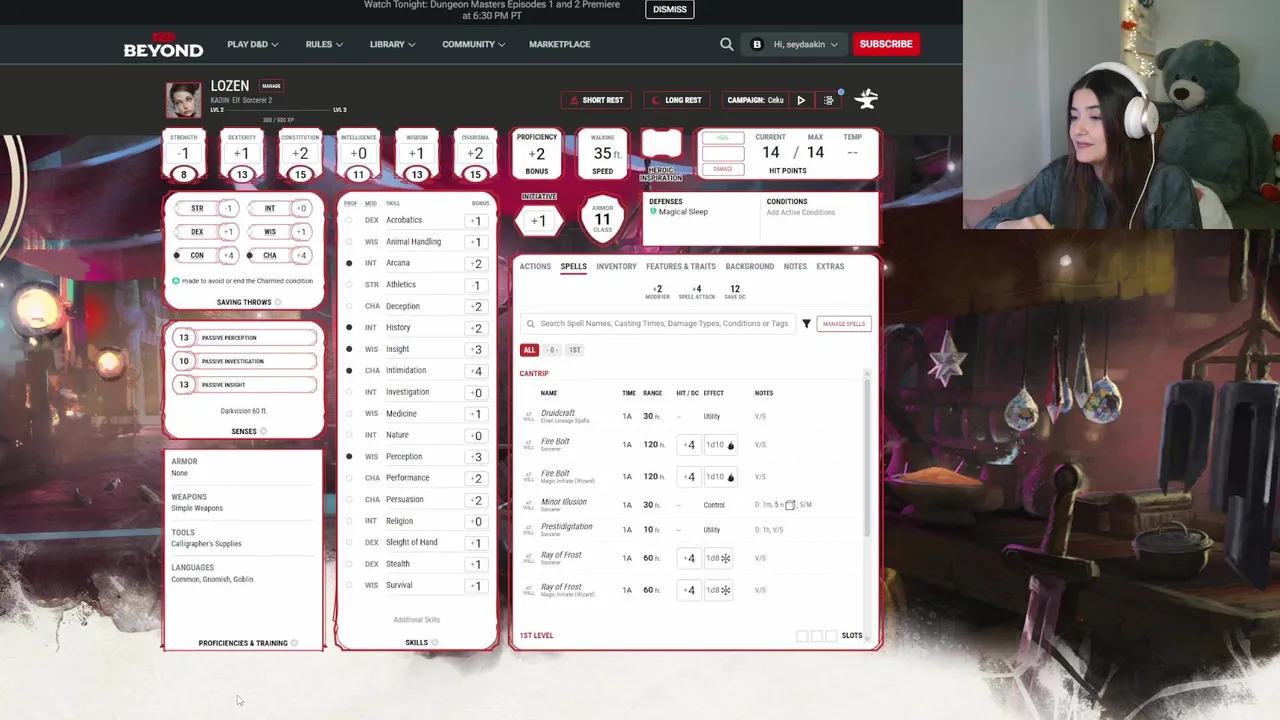Expand the Rules menu
The width and height of the screenshot is (1280, 720).
[x=324, y=44]
